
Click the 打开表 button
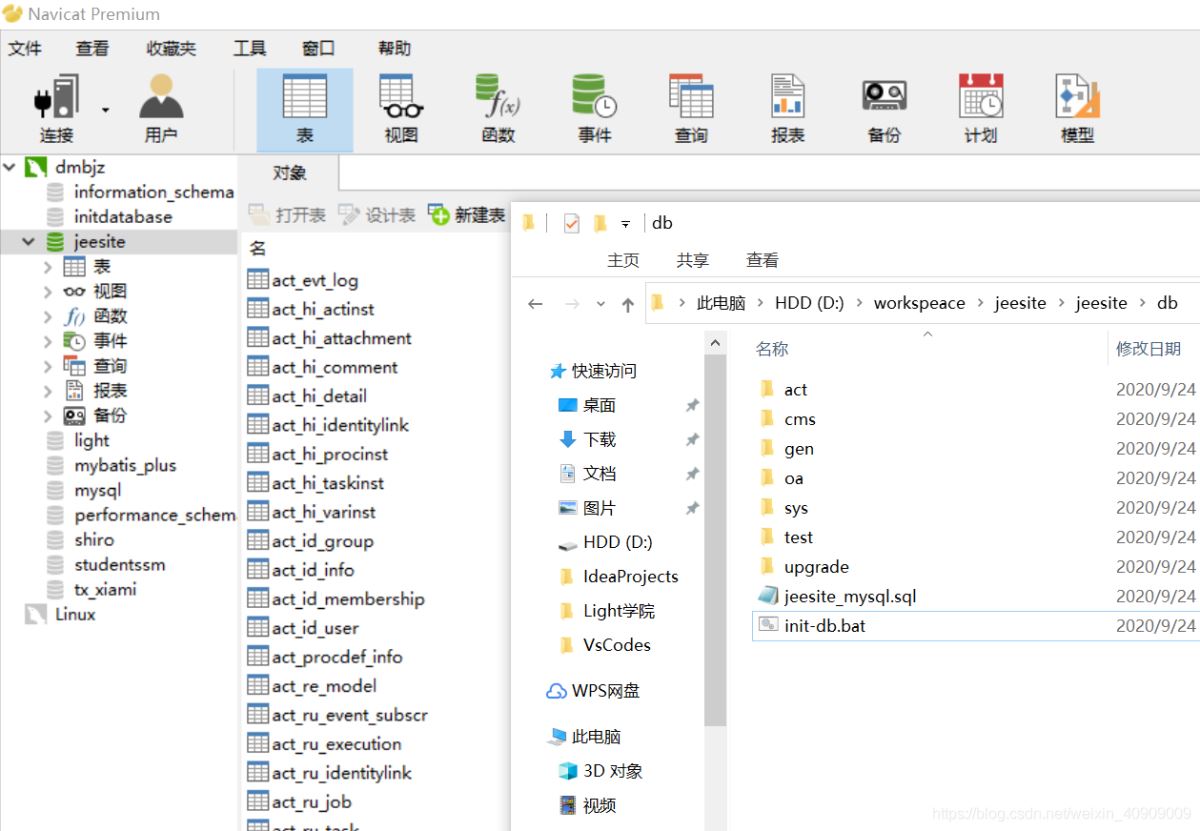287,215
